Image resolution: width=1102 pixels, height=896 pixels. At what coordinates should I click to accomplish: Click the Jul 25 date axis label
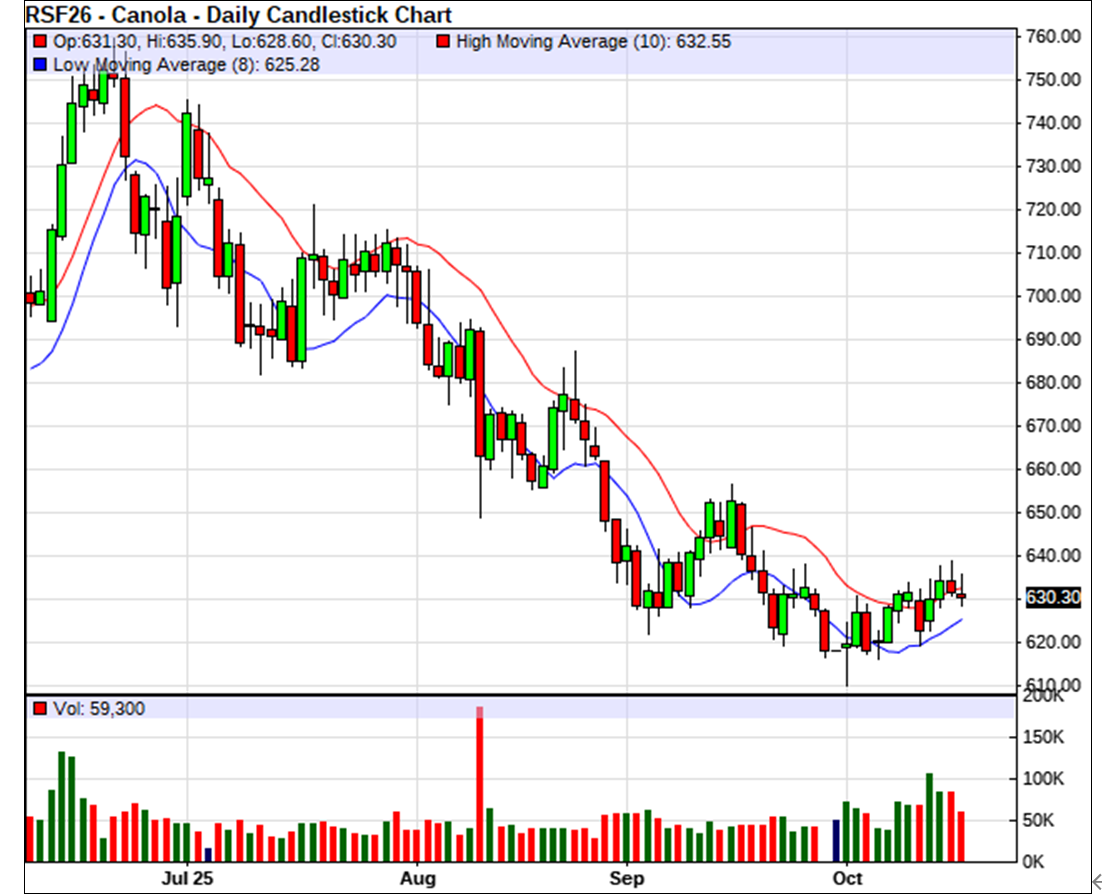(x=187, y=879)
